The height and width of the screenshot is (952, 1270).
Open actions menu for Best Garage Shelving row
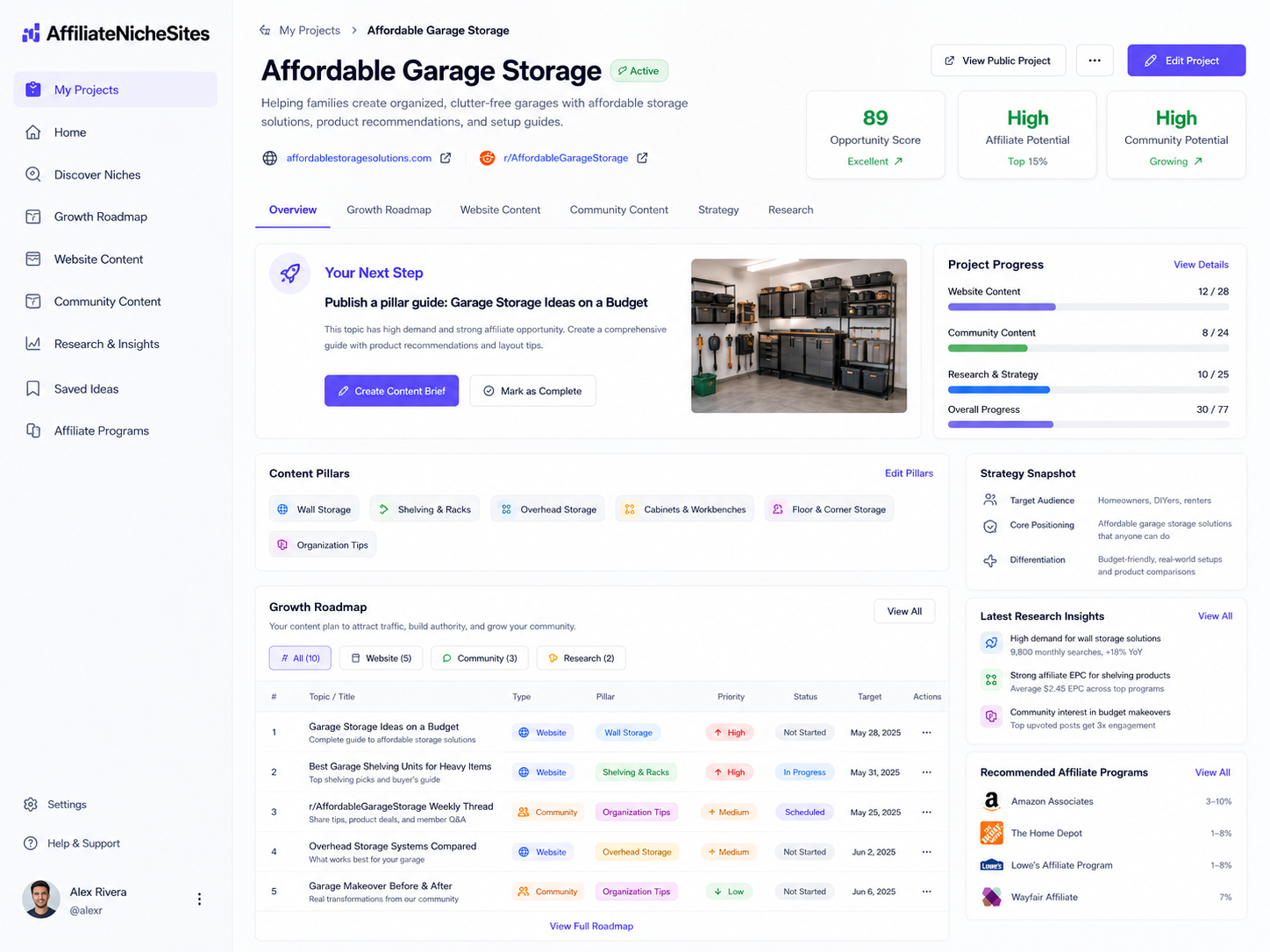click(926, 772)
